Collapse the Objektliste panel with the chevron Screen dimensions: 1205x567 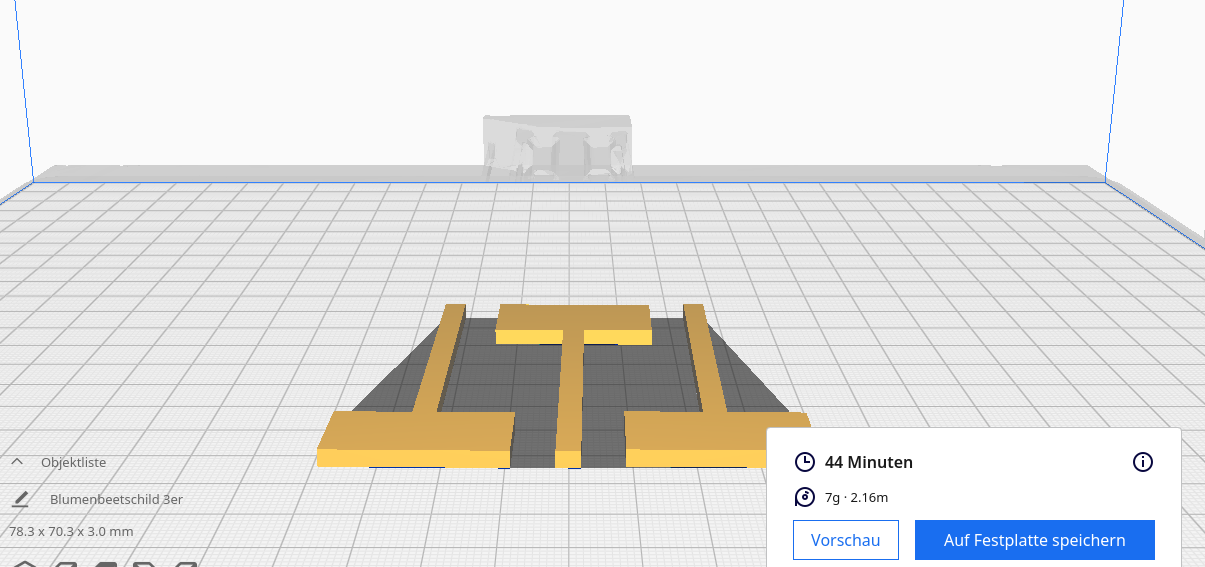pyautogui.click(x=17, y=462)
